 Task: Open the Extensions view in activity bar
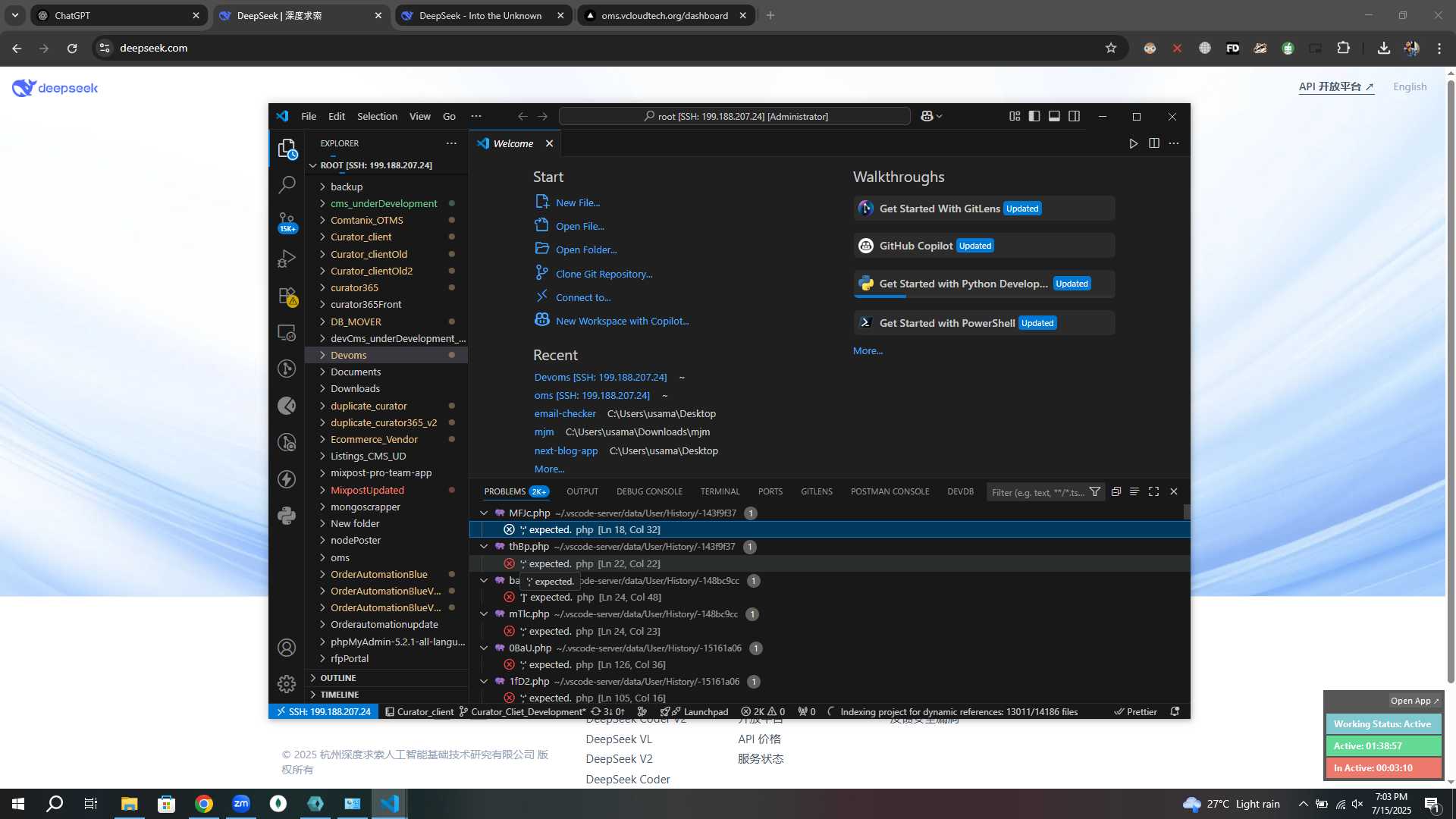click(287, 296)
